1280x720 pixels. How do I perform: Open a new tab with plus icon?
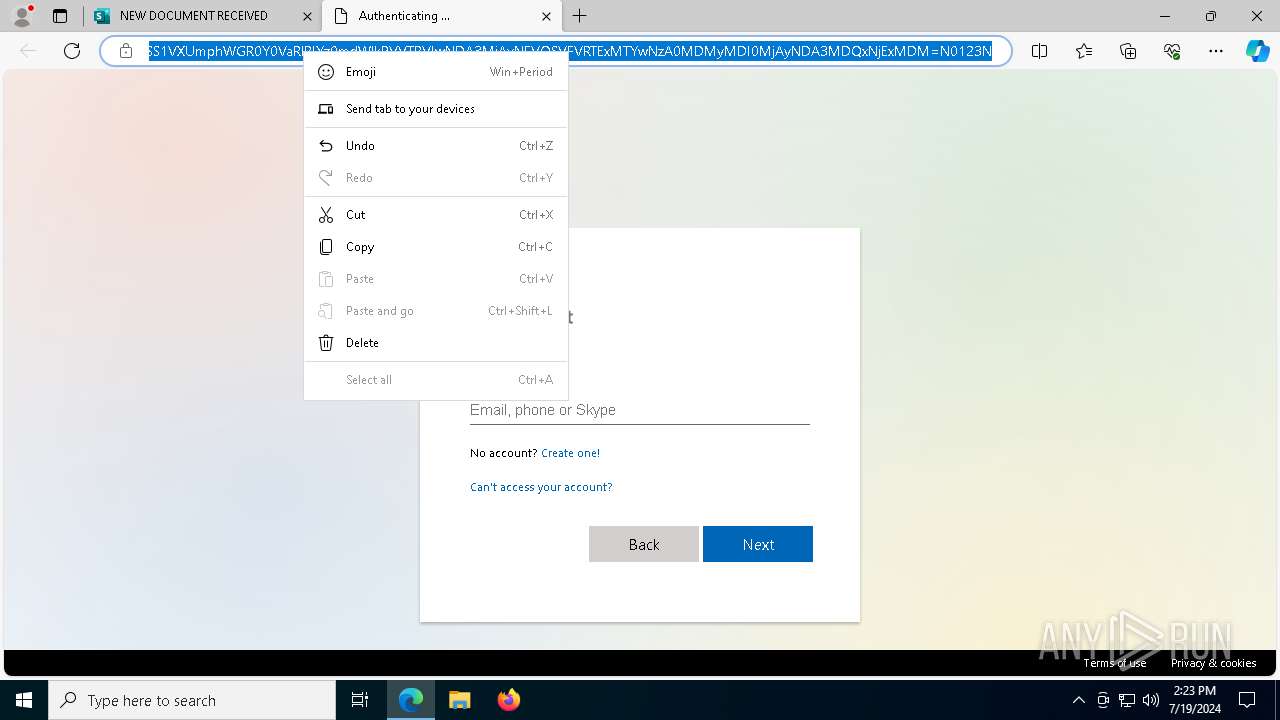pos(579,16)
